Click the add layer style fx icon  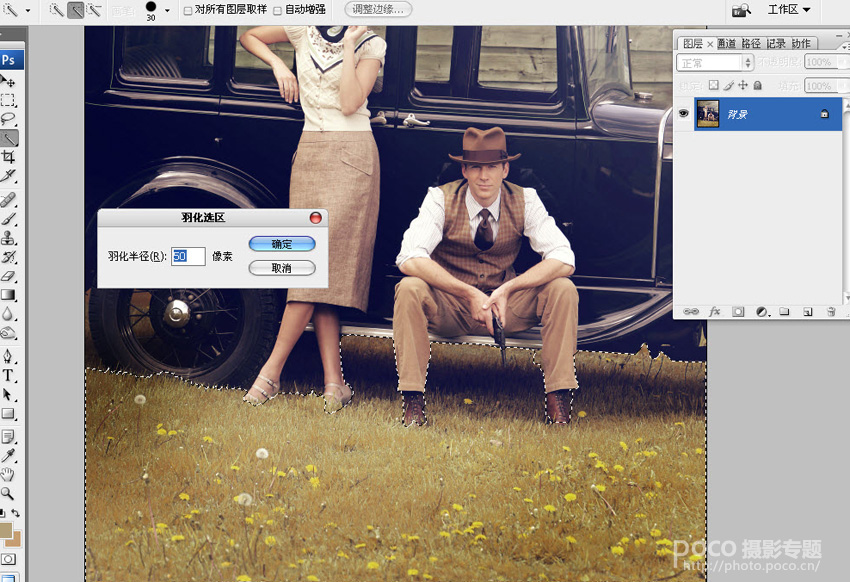coord(714,312)
